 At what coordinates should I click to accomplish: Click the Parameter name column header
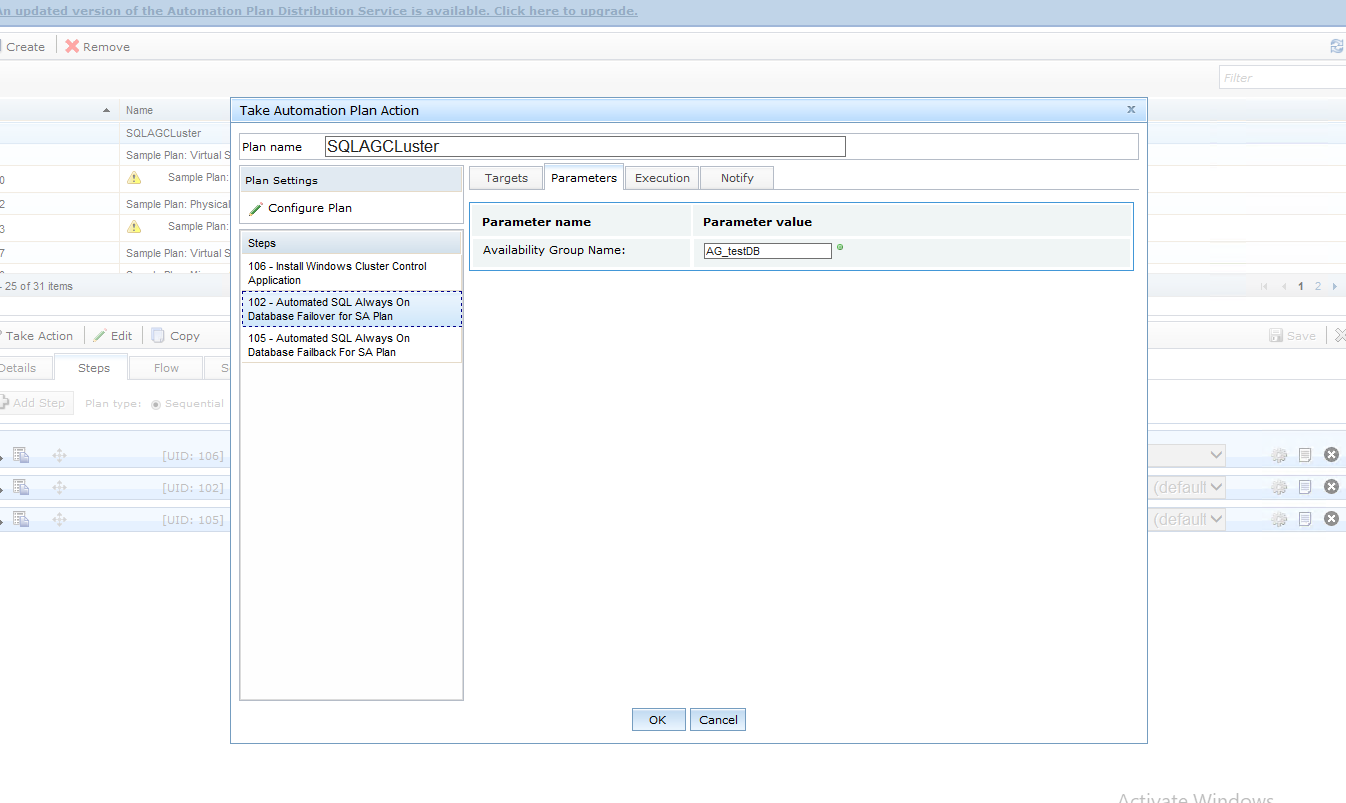coord(536,222)
